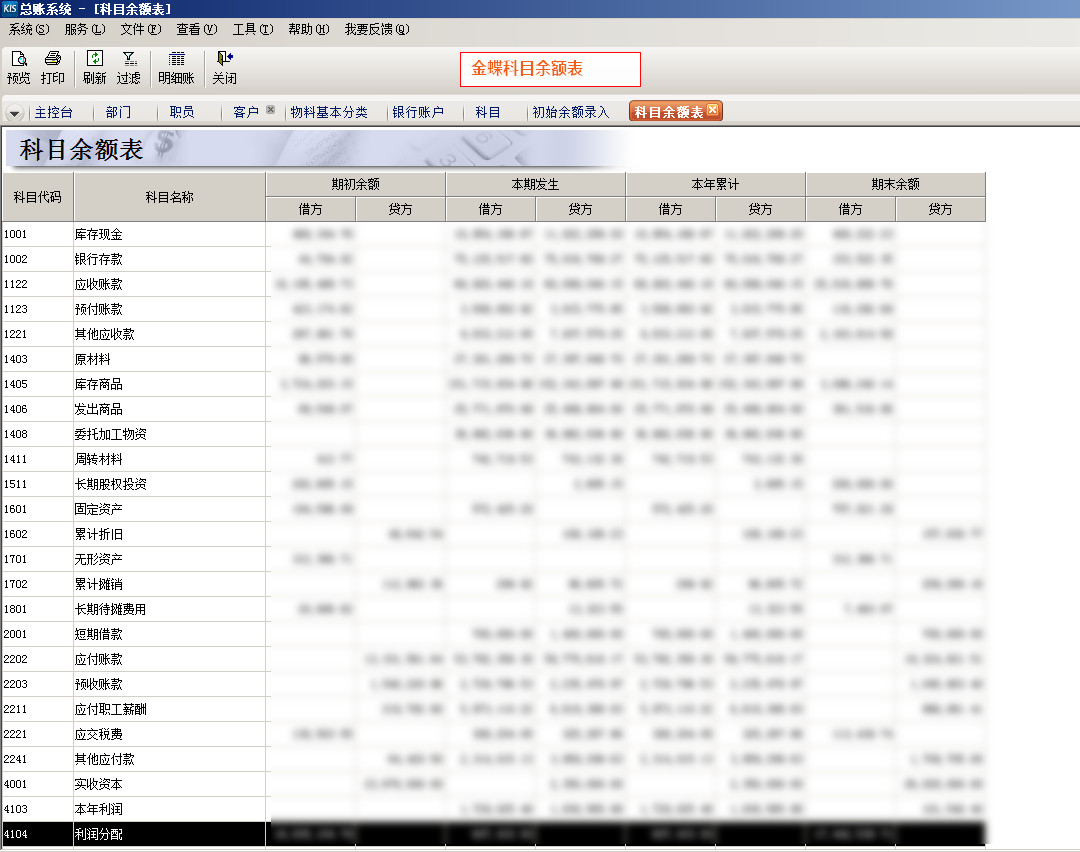Click the 打印 (Print) toolbar icon
Viewport: 1080px width, 852px height.
point(53,60)
